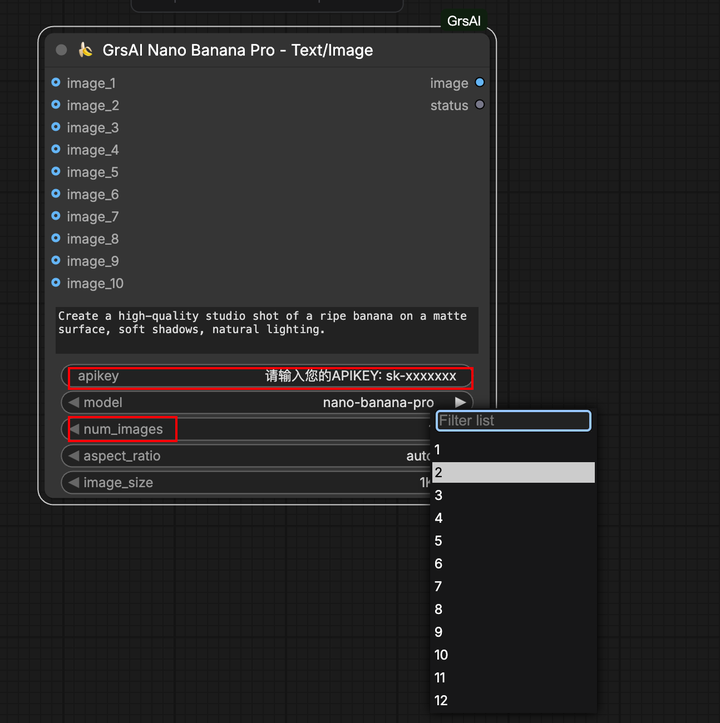Click the image_size left arrow

(x=73, y=482)
